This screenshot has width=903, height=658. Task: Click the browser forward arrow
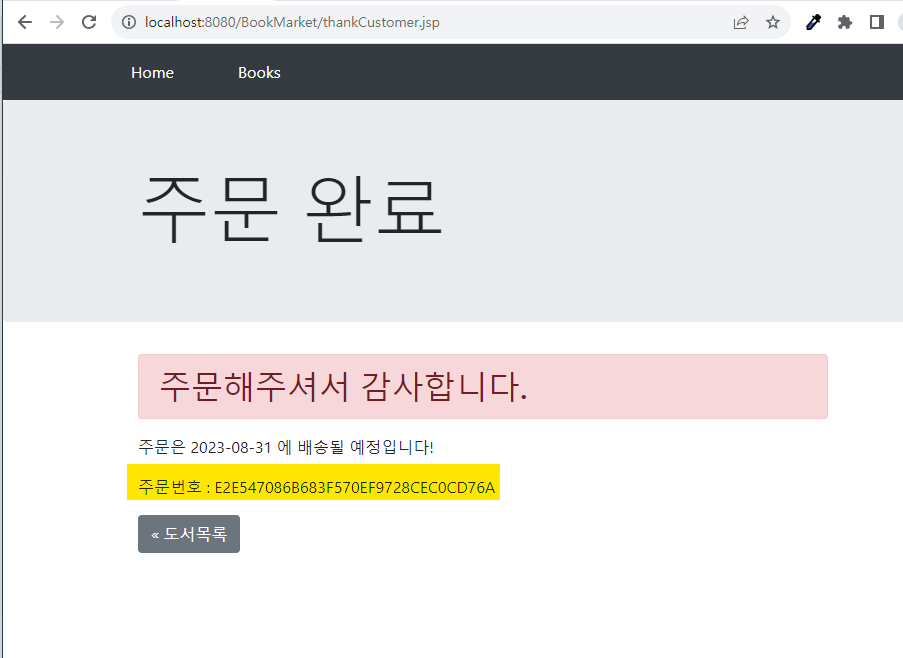point(57,22)
